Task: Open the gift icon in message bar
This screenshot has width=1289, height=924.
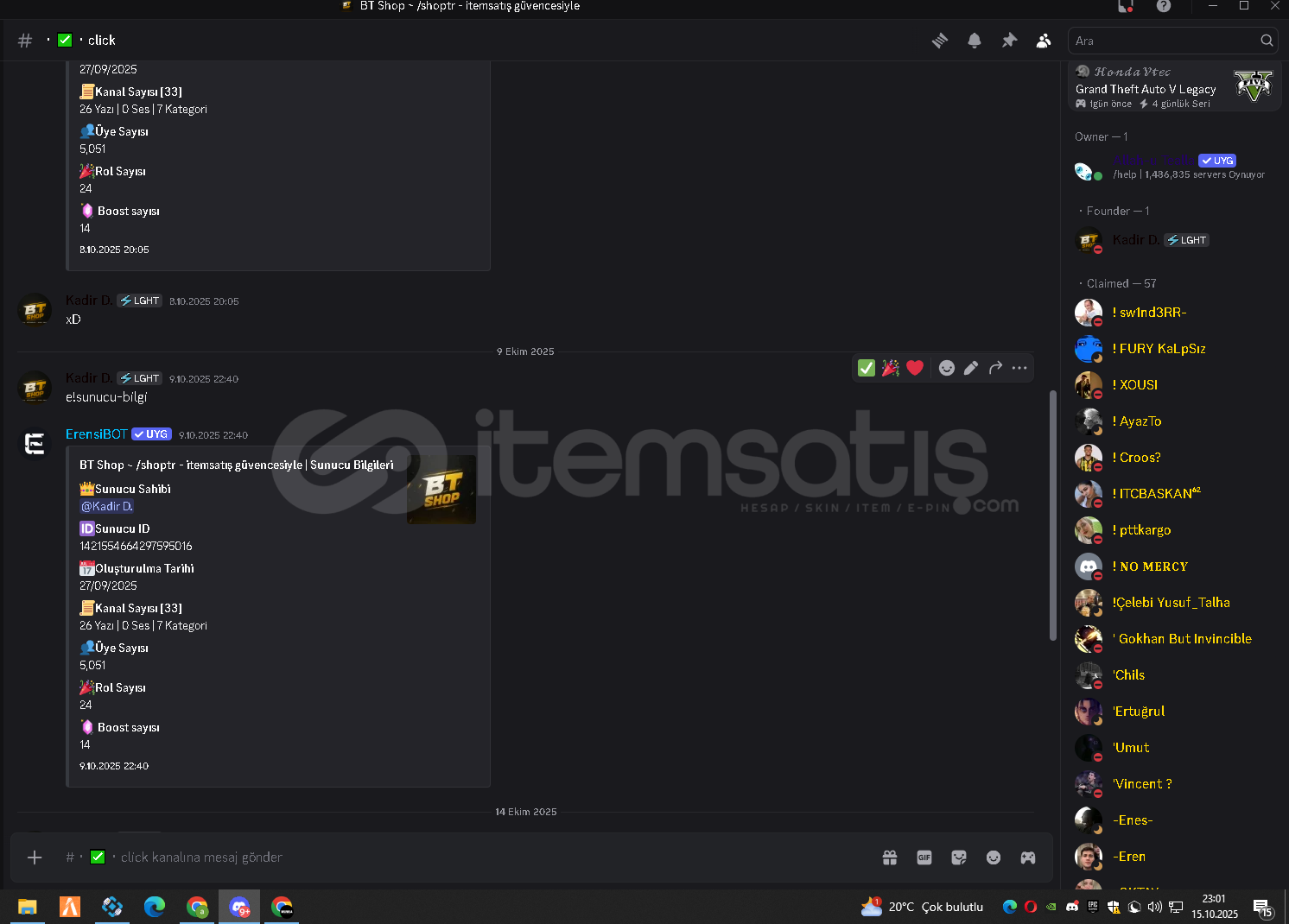Action: [890, 858]
